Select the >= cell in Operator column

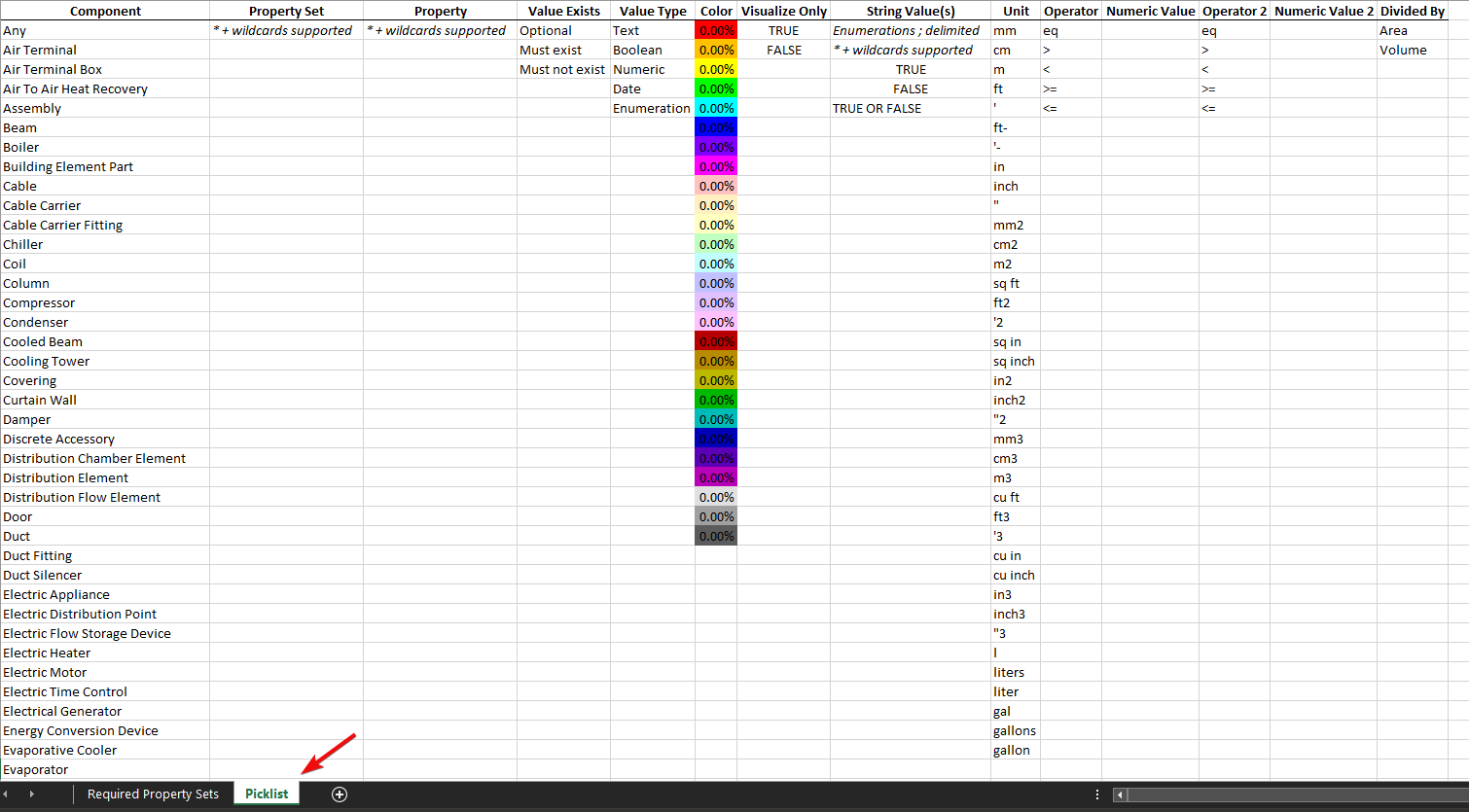1071,88
